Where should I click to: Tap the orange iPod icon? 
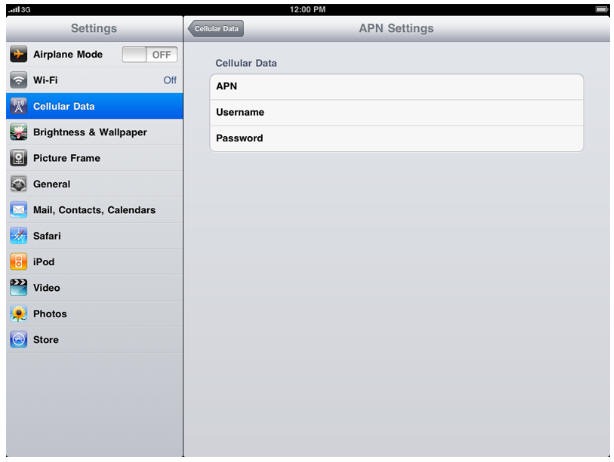click(18, 262)
